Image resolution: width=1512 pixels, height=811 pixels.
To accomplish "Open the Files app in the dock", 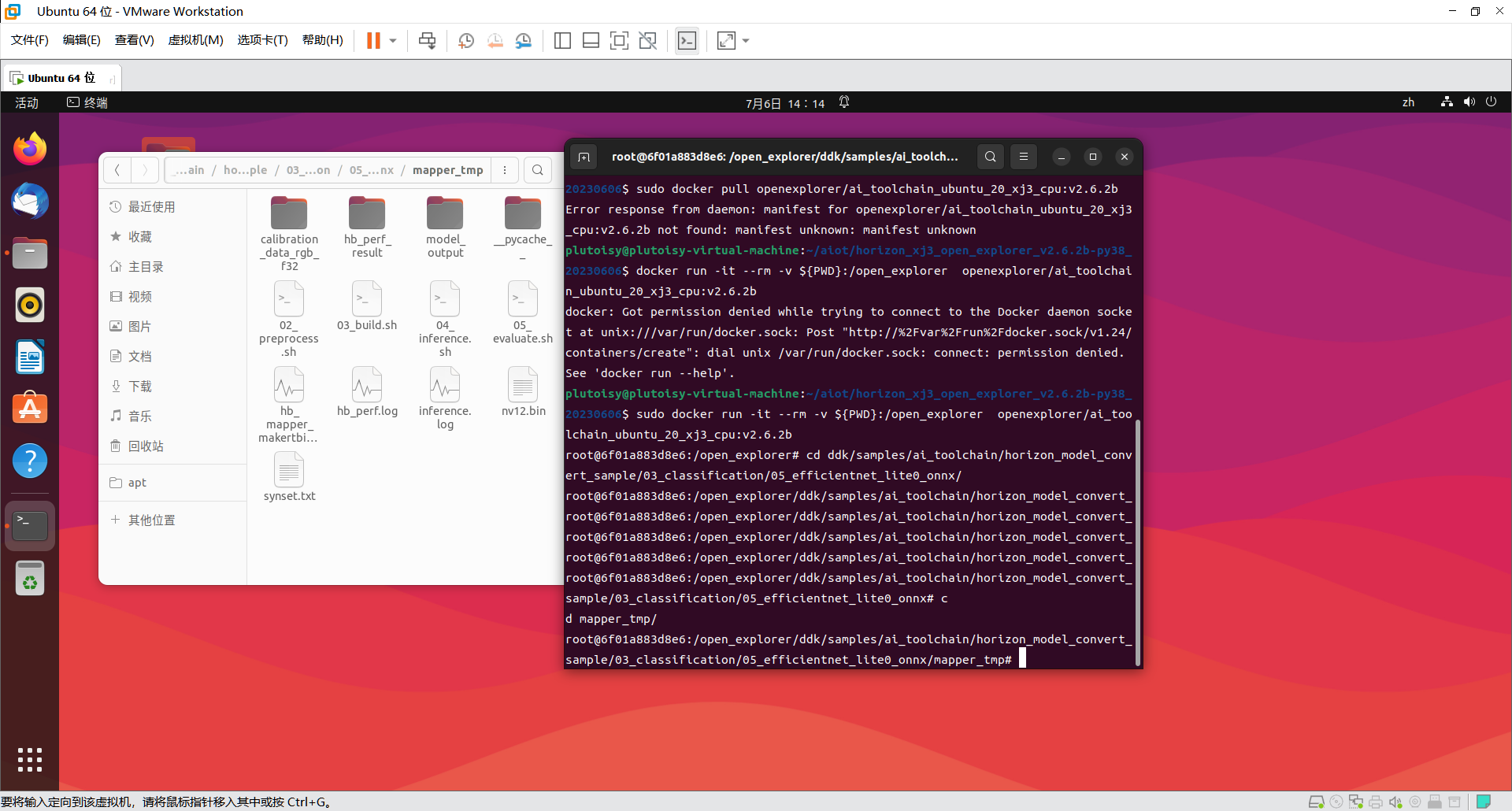I will coord(30,253).
